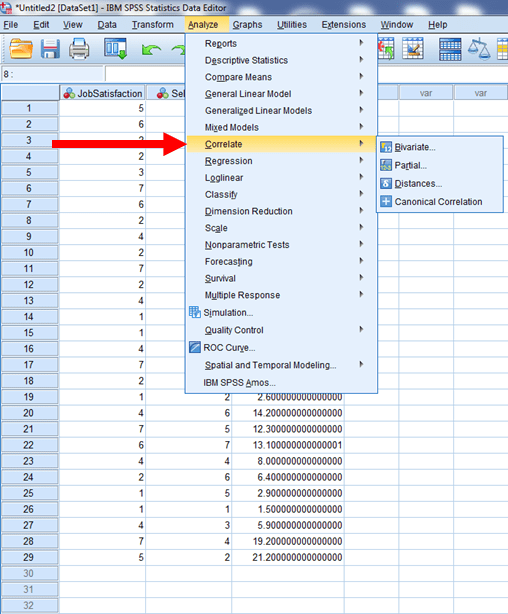Click the Save floppy disk icon
508x614 pixels.
(50, 49)
